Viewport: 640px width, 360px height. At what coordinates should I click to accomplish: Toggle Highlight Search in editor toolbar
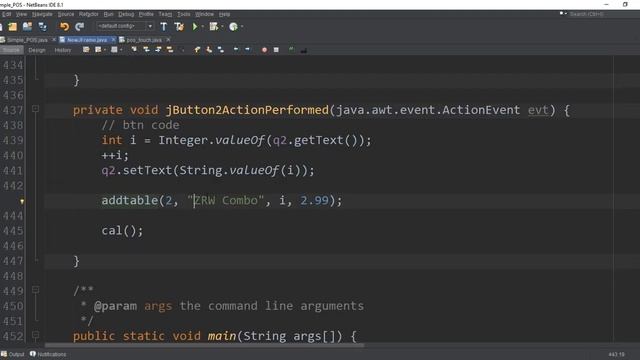[170, 50]
